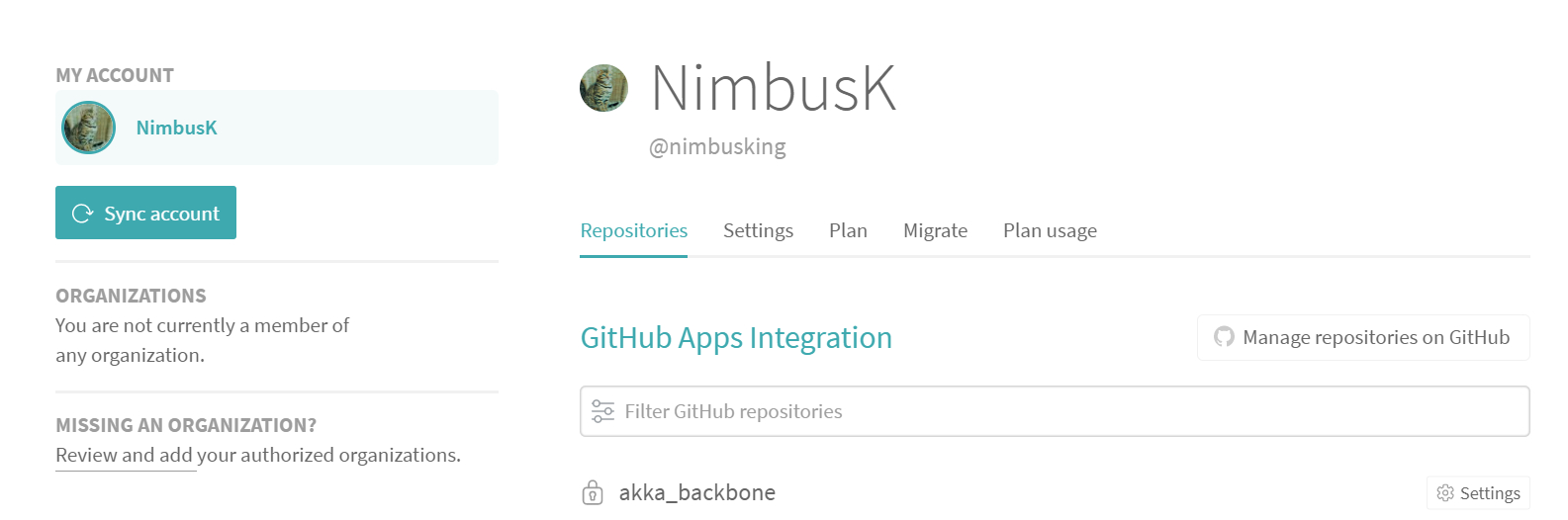Focus the Filter GitHub repositories field
Viewport: 1568px width, 520px height.
1068,411
